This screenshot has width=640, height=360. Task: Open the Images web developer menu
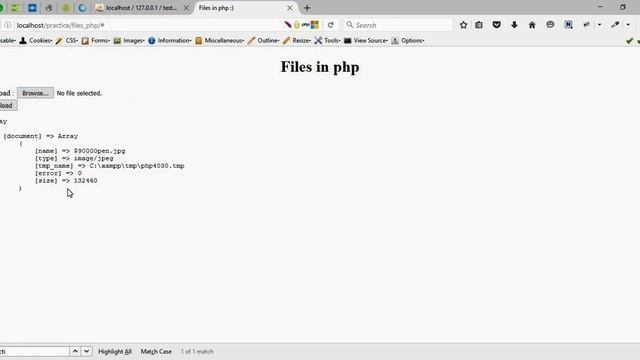click(x=129, y=40)
